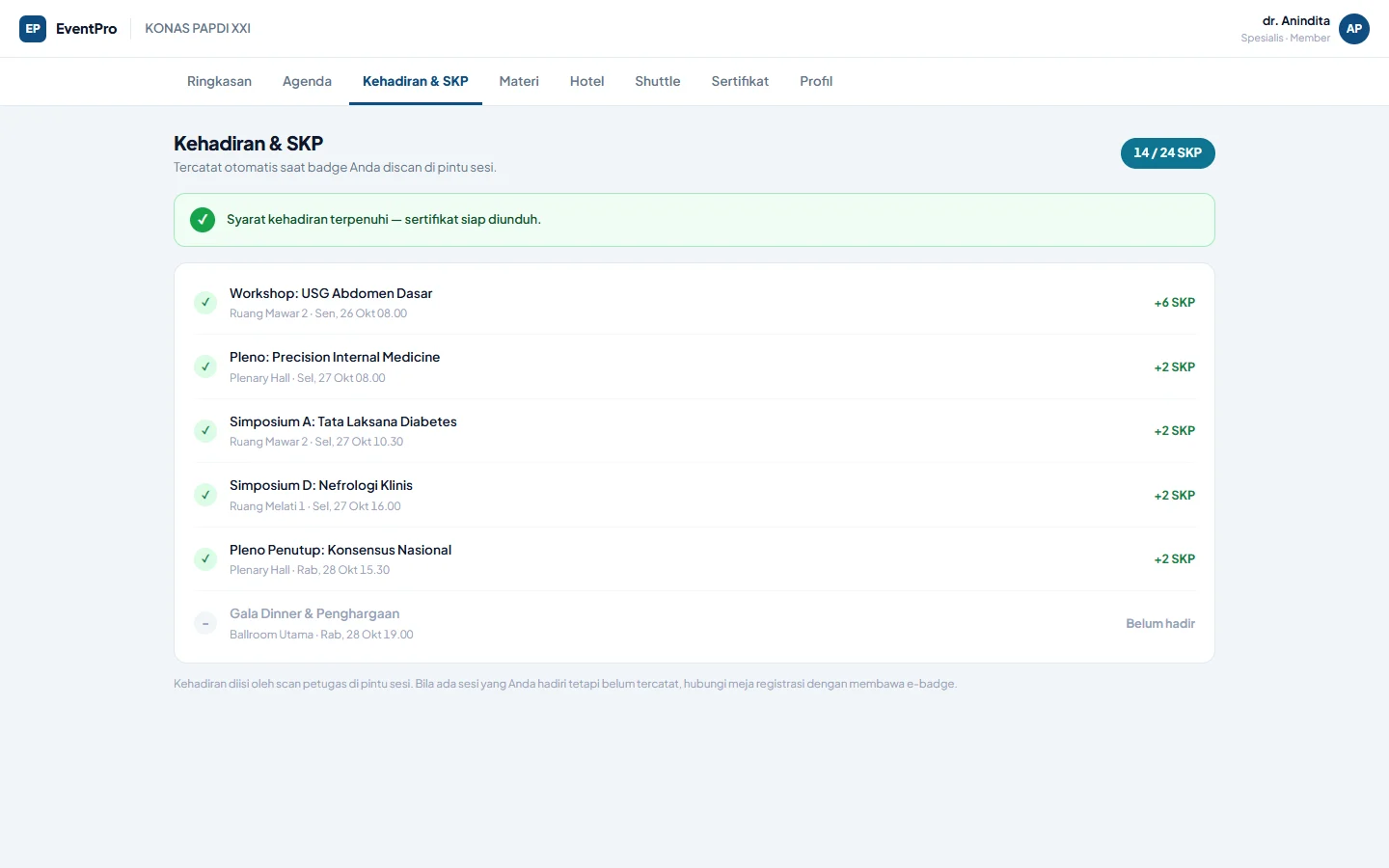The image size is (1389, 868).
Task: Click the dash icon for Gala Dinner
Action: pyautogui.click(x=205, y=623)
